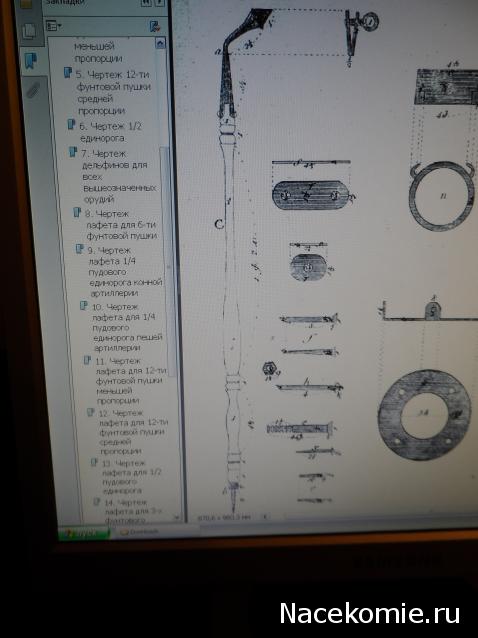This screenshot has height=638, width=478.
Task: Open bookmark 5. Чертеж 12-ти фунтовой пушки средней пропорции
Action: tap(113, 92)
